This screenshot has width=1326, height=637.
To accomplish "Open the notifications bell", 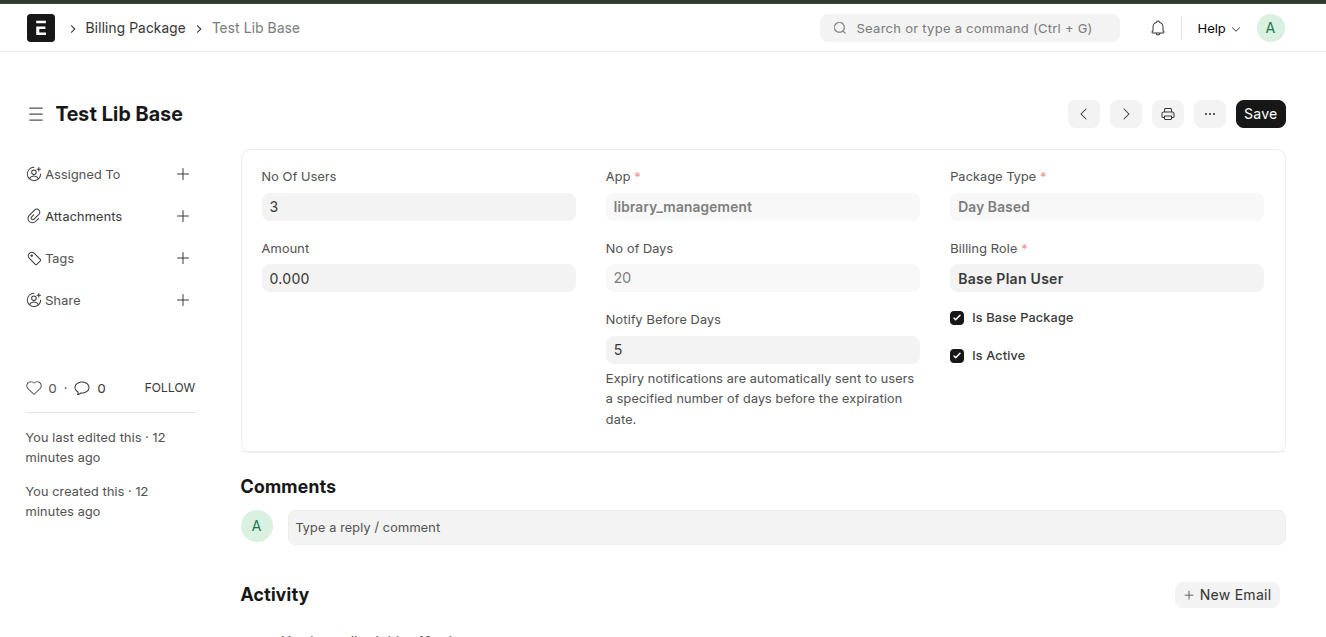I will point(1158,28).
